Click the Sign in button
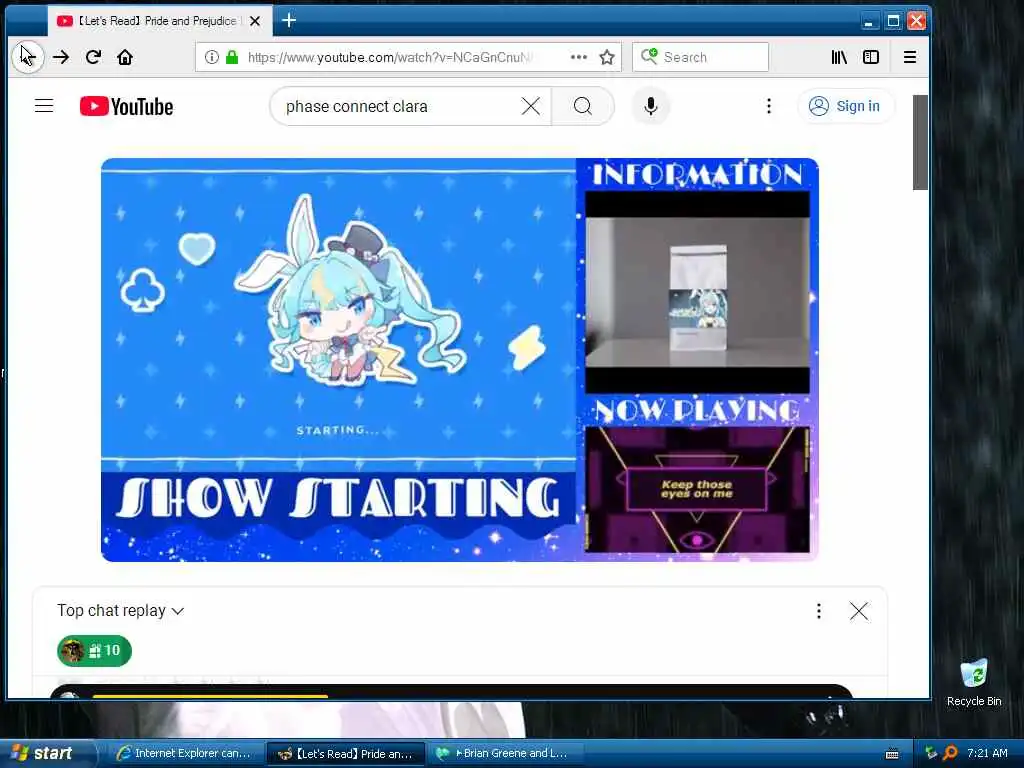The image size is (1024, 768). point(845,106)
